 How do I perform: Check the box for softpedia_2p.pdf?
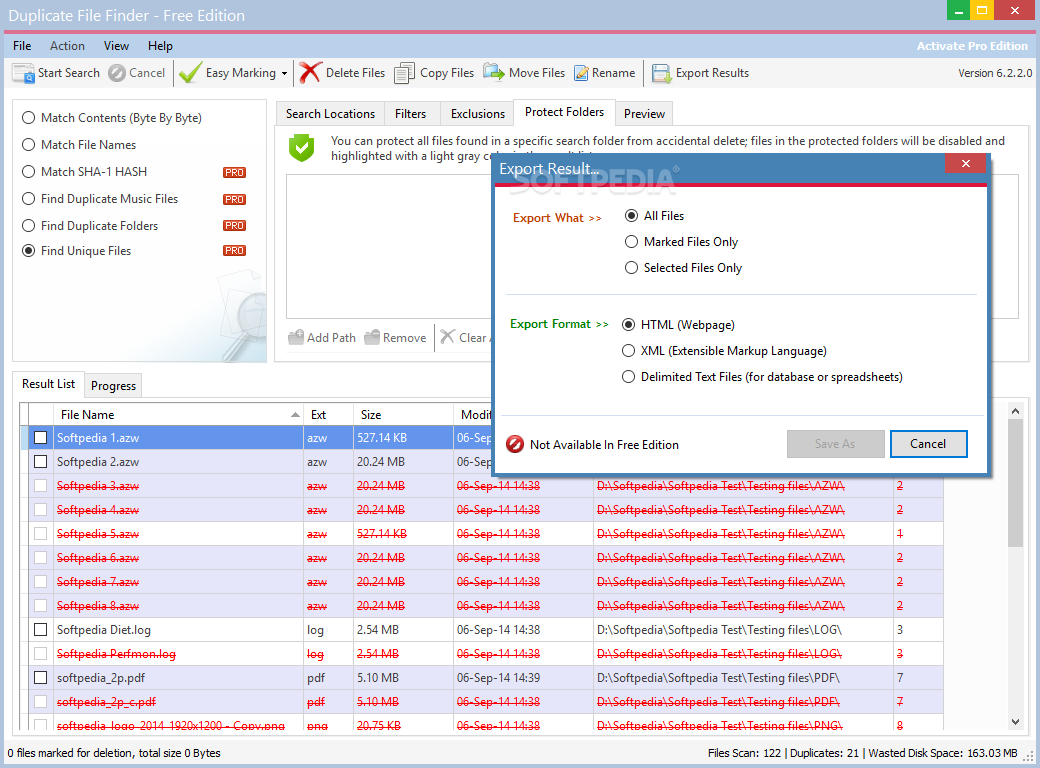[x=40, y=678]
